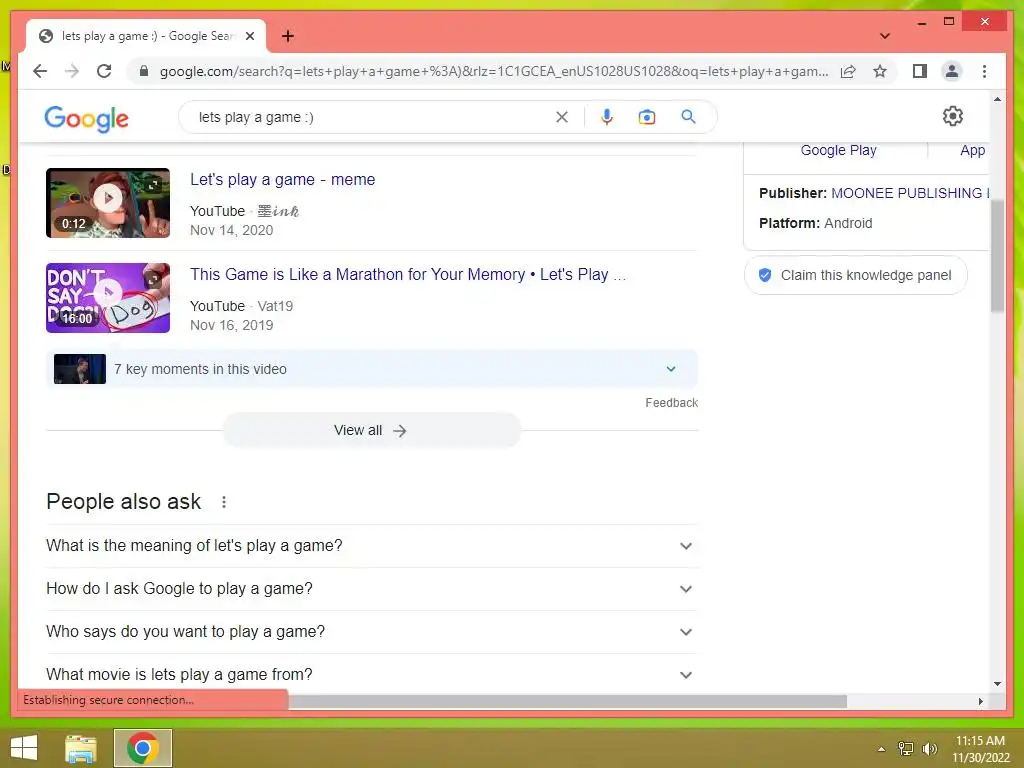Click the scroll-up arrow on scrollbar

pos(997,99)
